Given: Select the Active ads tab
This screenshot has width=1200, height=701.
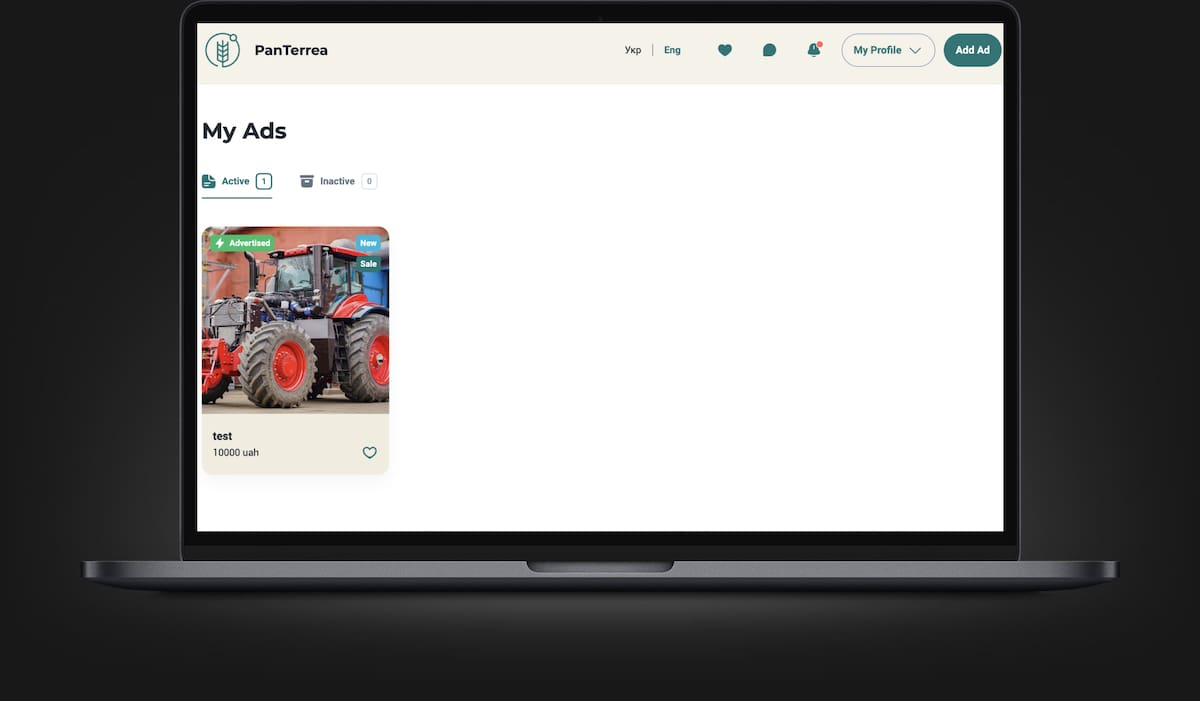Looking at the screenshot, I should [x=237, y=182].
